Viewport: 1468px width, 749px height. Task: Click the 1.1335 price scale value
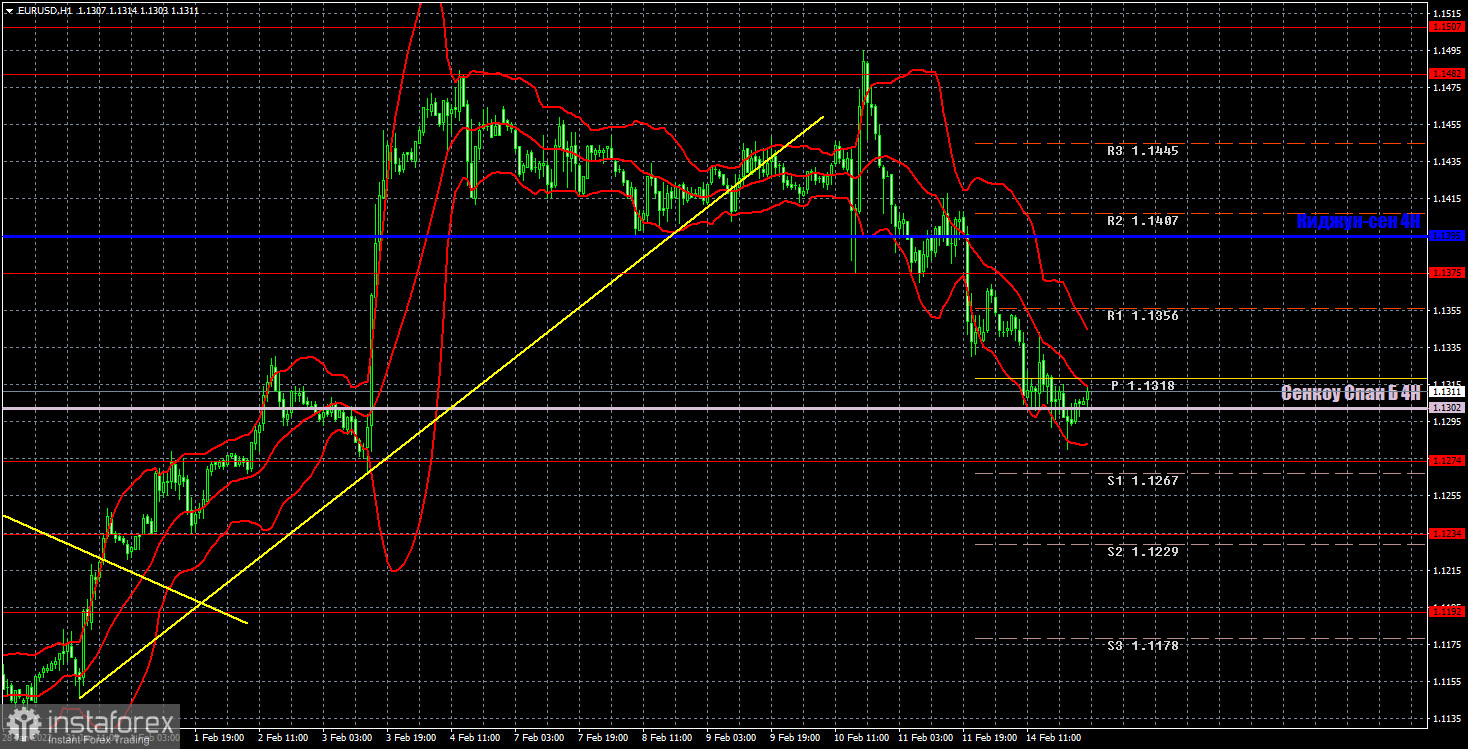point(1447,348)
